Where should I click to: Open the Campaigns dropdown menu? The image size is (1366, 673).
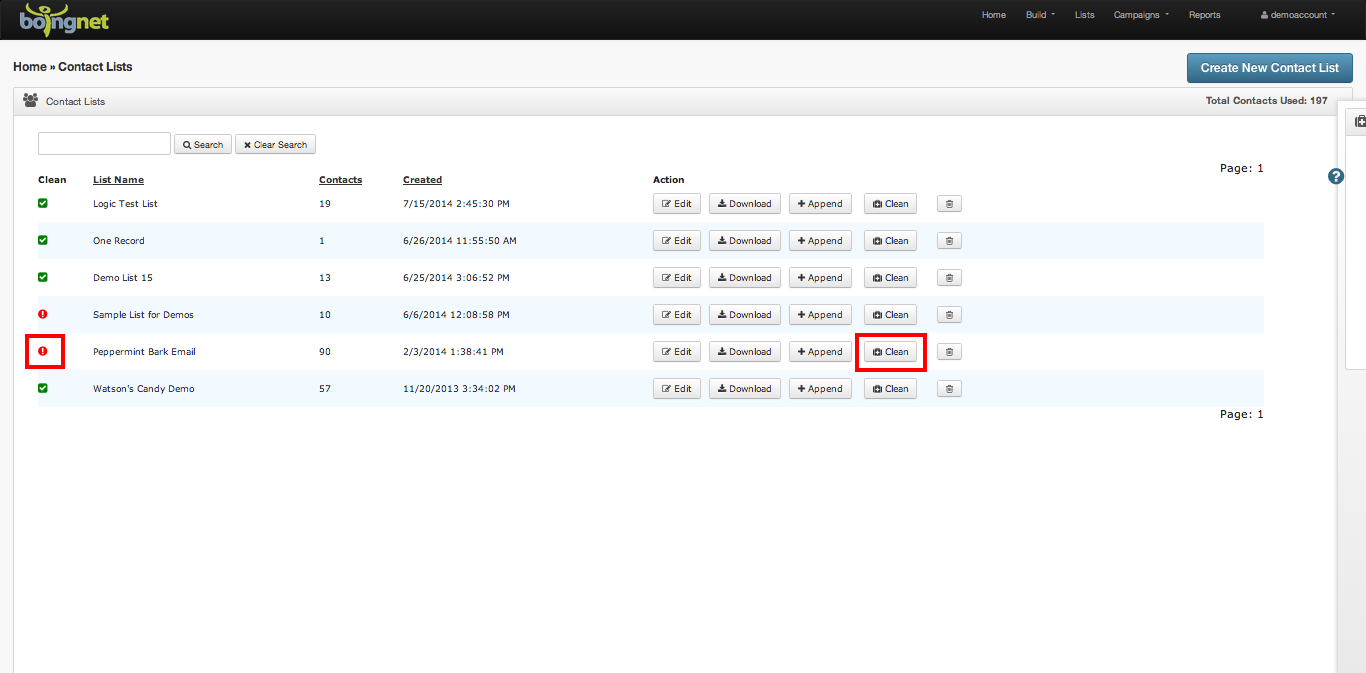pyautogui.click(x=1140, y=14)
